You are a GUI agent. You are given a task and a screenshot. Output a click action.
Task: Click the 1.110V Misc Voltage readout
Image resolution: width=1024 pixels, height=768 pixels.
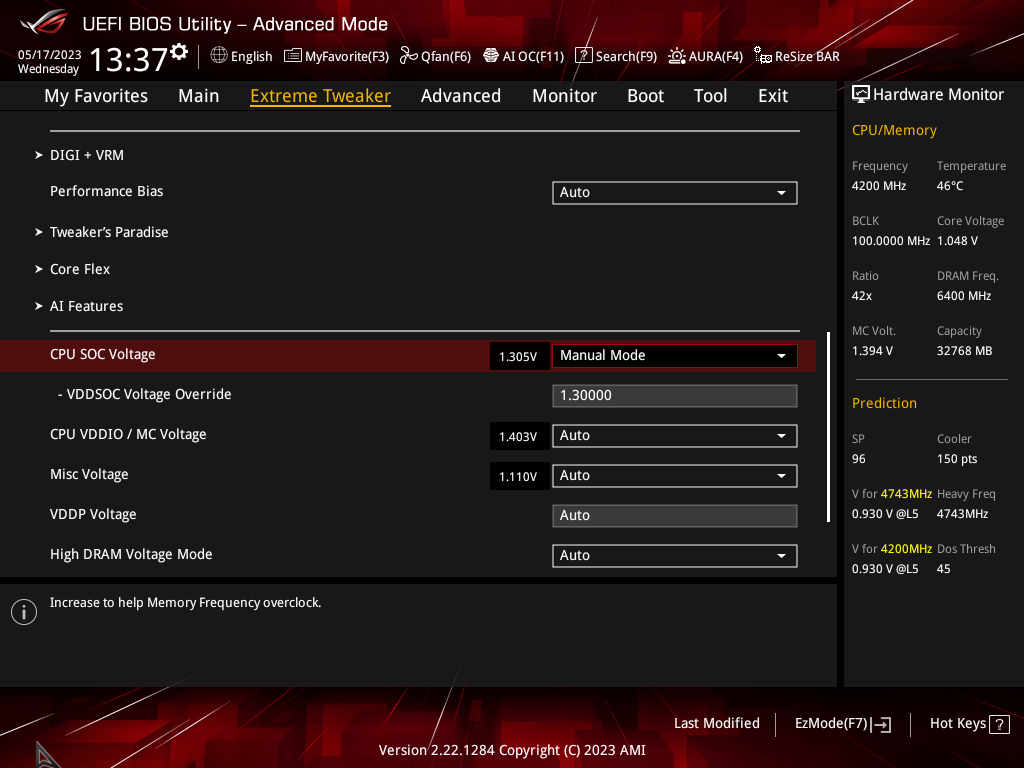519,476
